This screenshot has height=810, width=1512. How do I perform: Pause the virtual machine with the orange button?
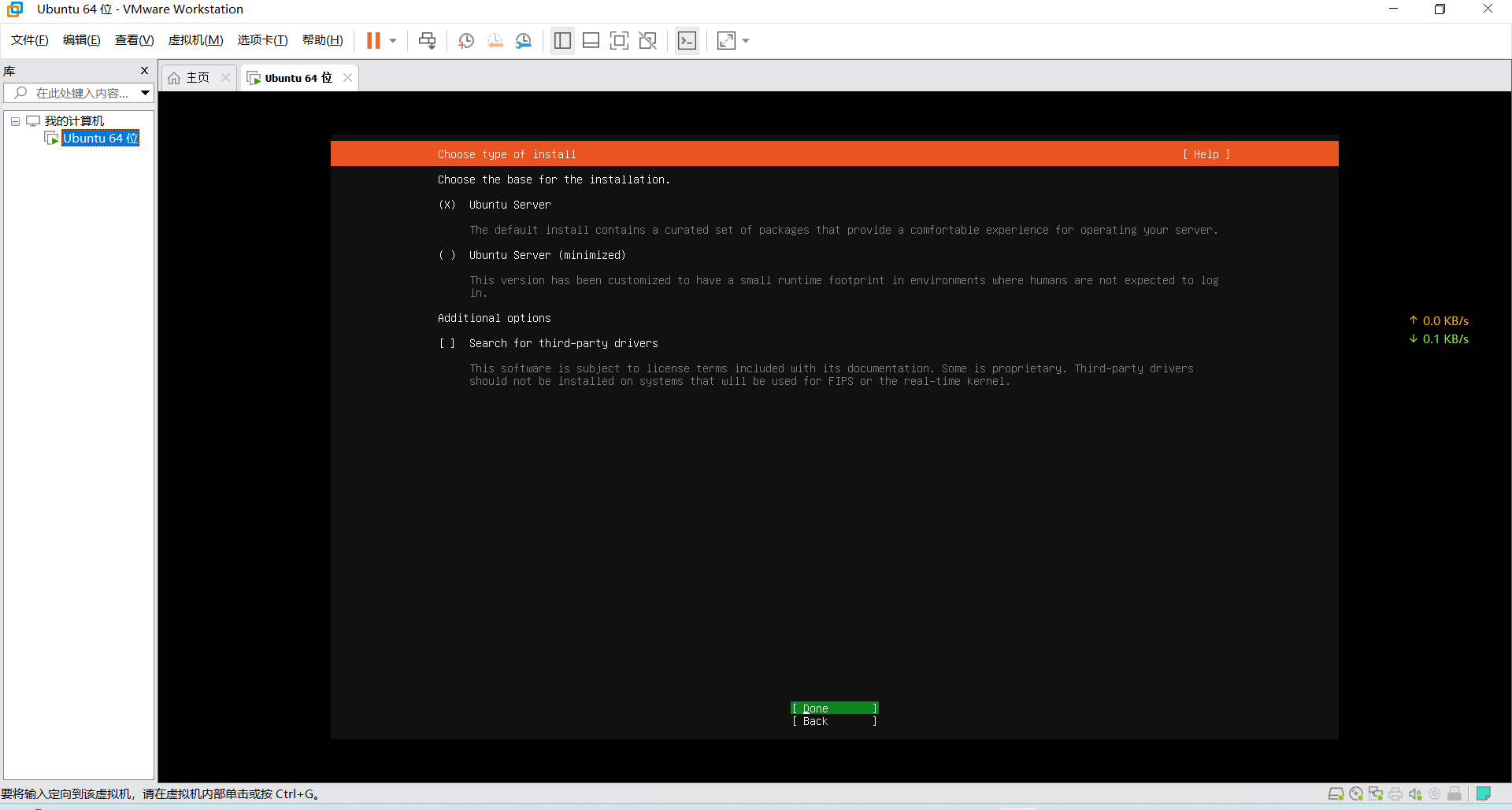(373, 41)
